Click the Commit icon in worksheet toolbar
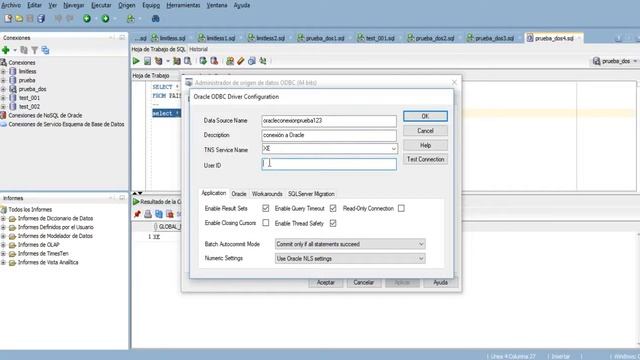Screen dimensions: 640x360 pyautogui.click(x=203, y=61)
